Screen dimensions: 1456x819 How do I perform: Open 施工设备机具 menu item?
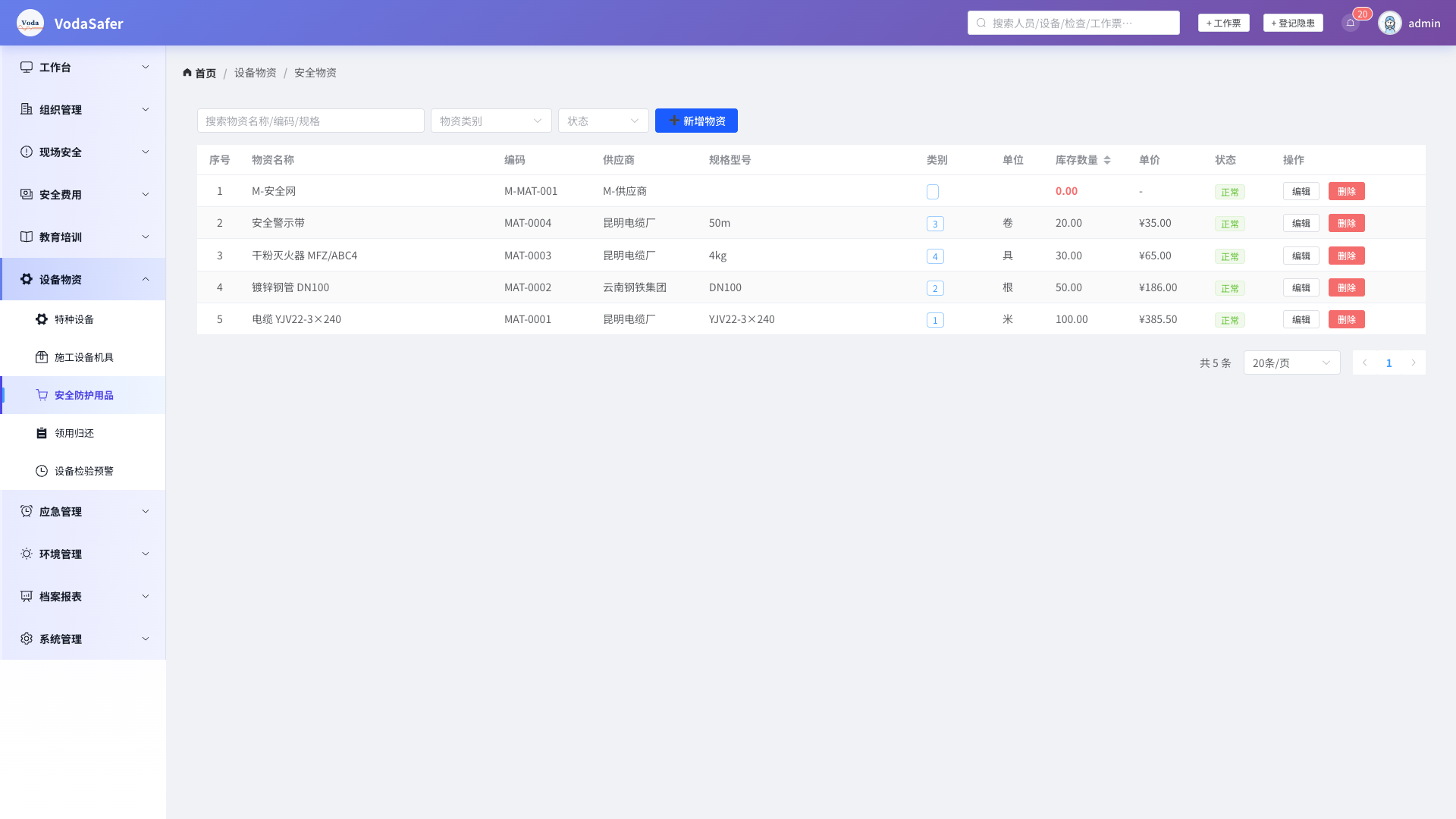point(83,357)
